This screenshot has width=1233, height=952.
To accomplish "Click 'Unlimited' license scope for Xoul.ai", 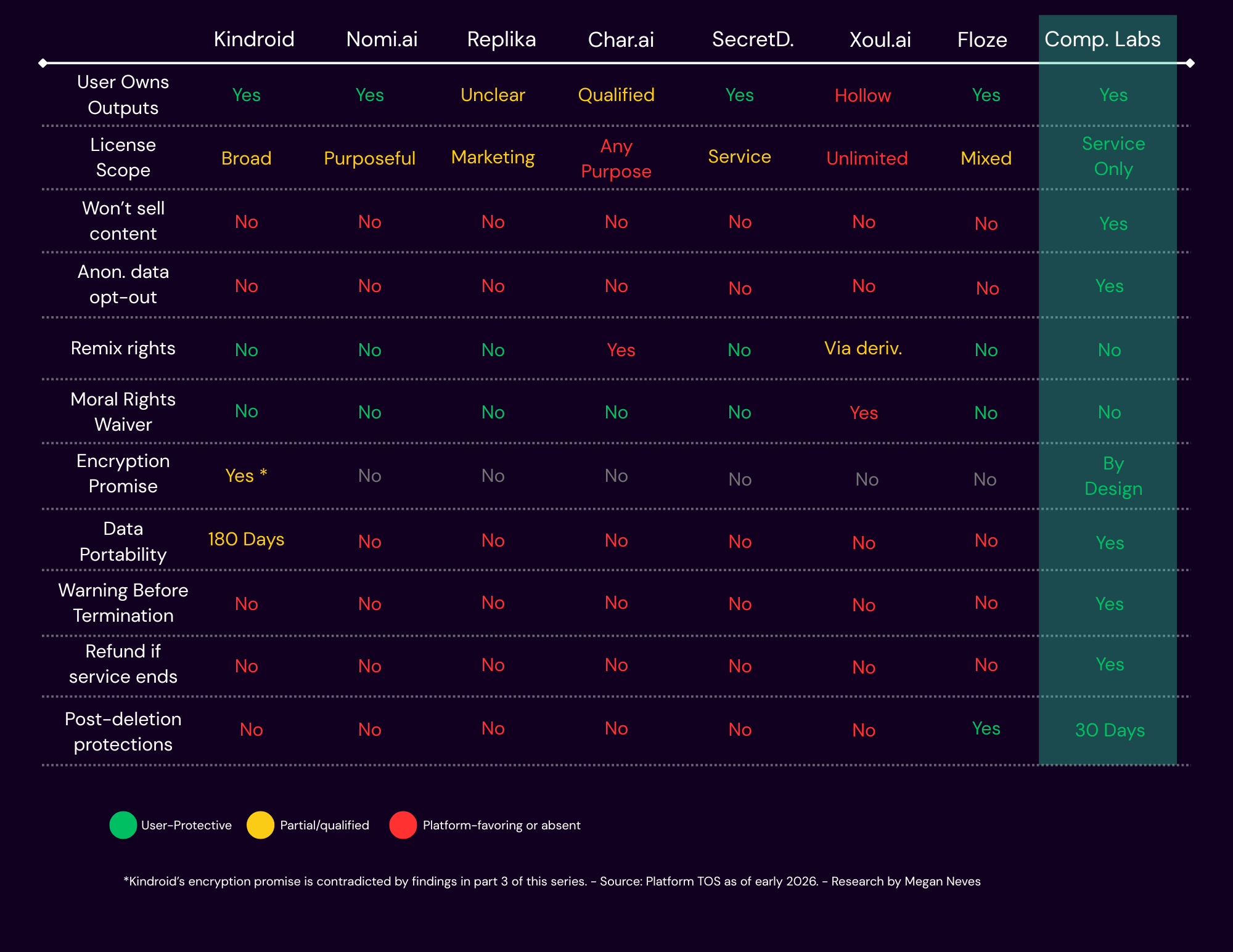I will click(867, 158).
